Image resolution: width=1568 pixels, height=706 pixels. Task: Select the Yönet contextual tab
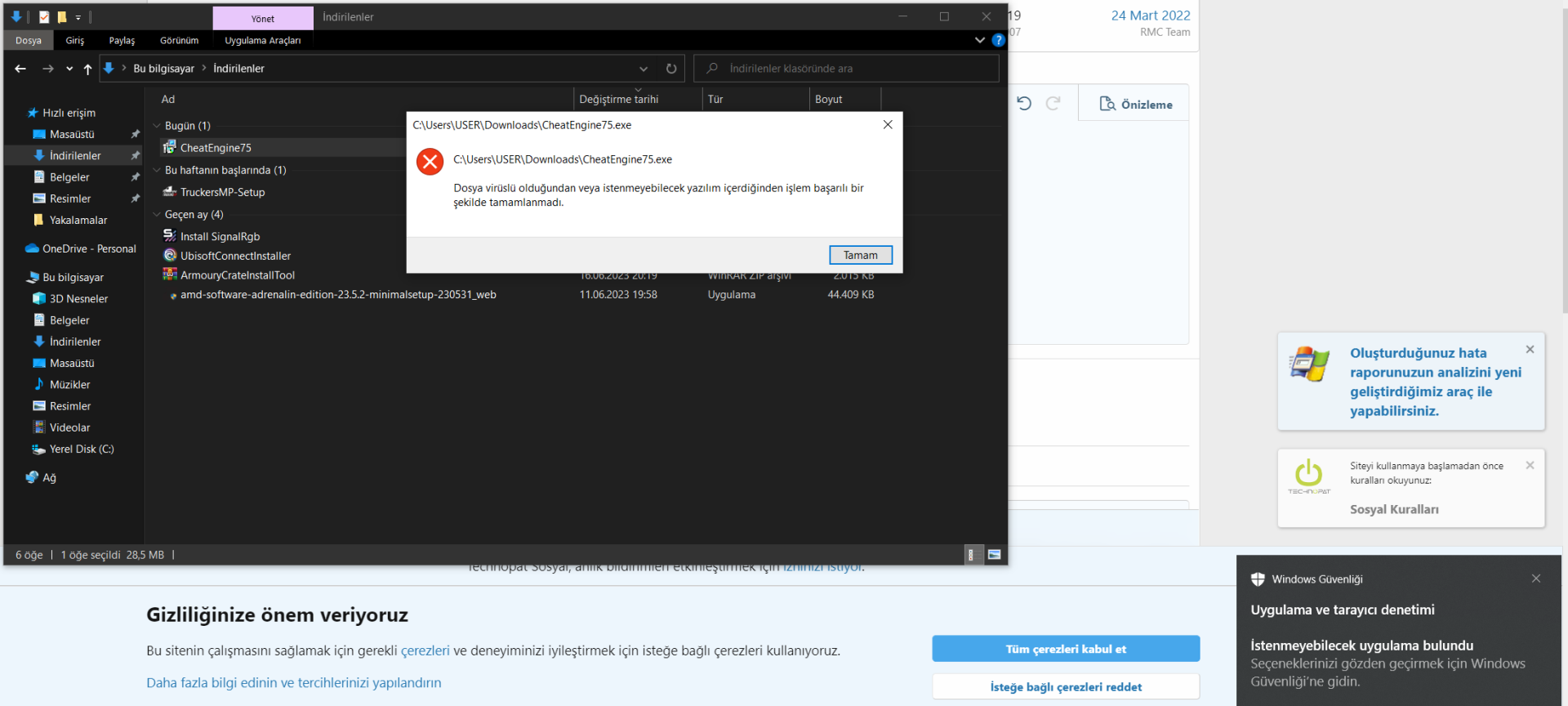(x=263, y=18)
